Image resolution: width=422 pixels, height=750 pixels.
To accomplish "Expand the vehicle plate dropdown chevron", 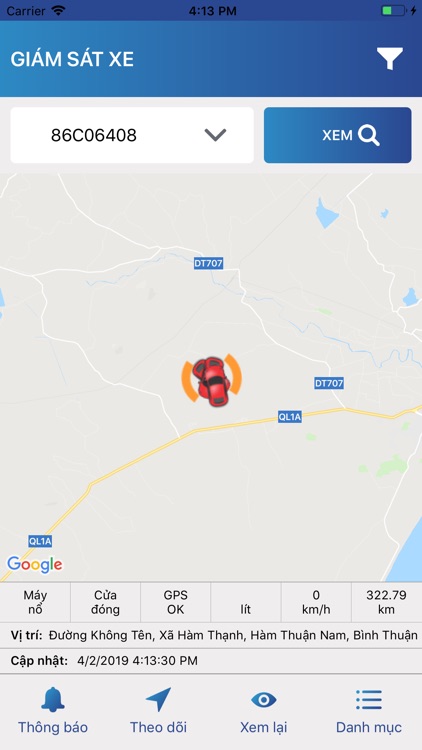I will point(215,135).
